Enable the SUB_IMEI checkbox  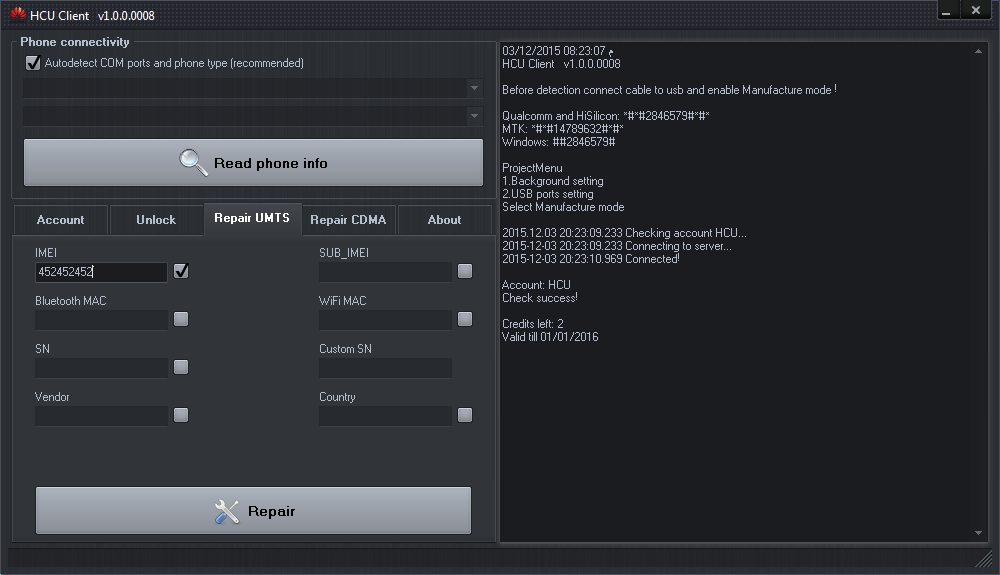pyautogui.click(x=465, y=271)
